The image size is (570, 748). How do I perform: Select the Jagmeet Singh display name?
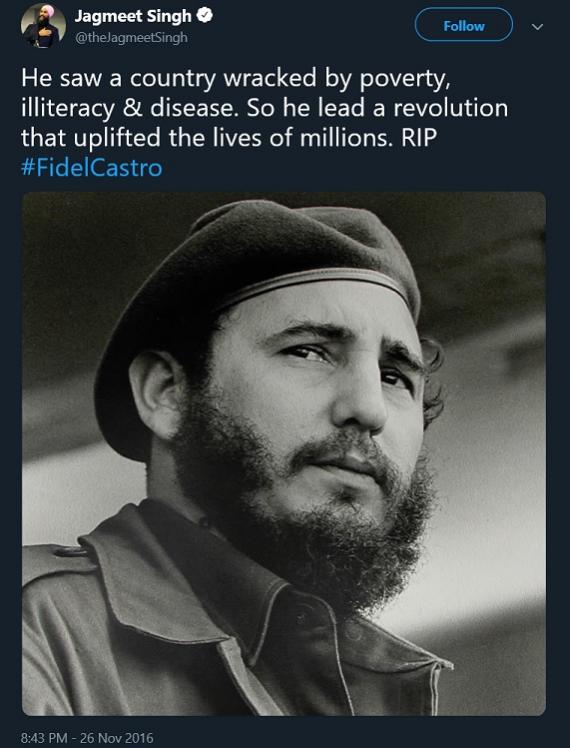tap(133, 16)
